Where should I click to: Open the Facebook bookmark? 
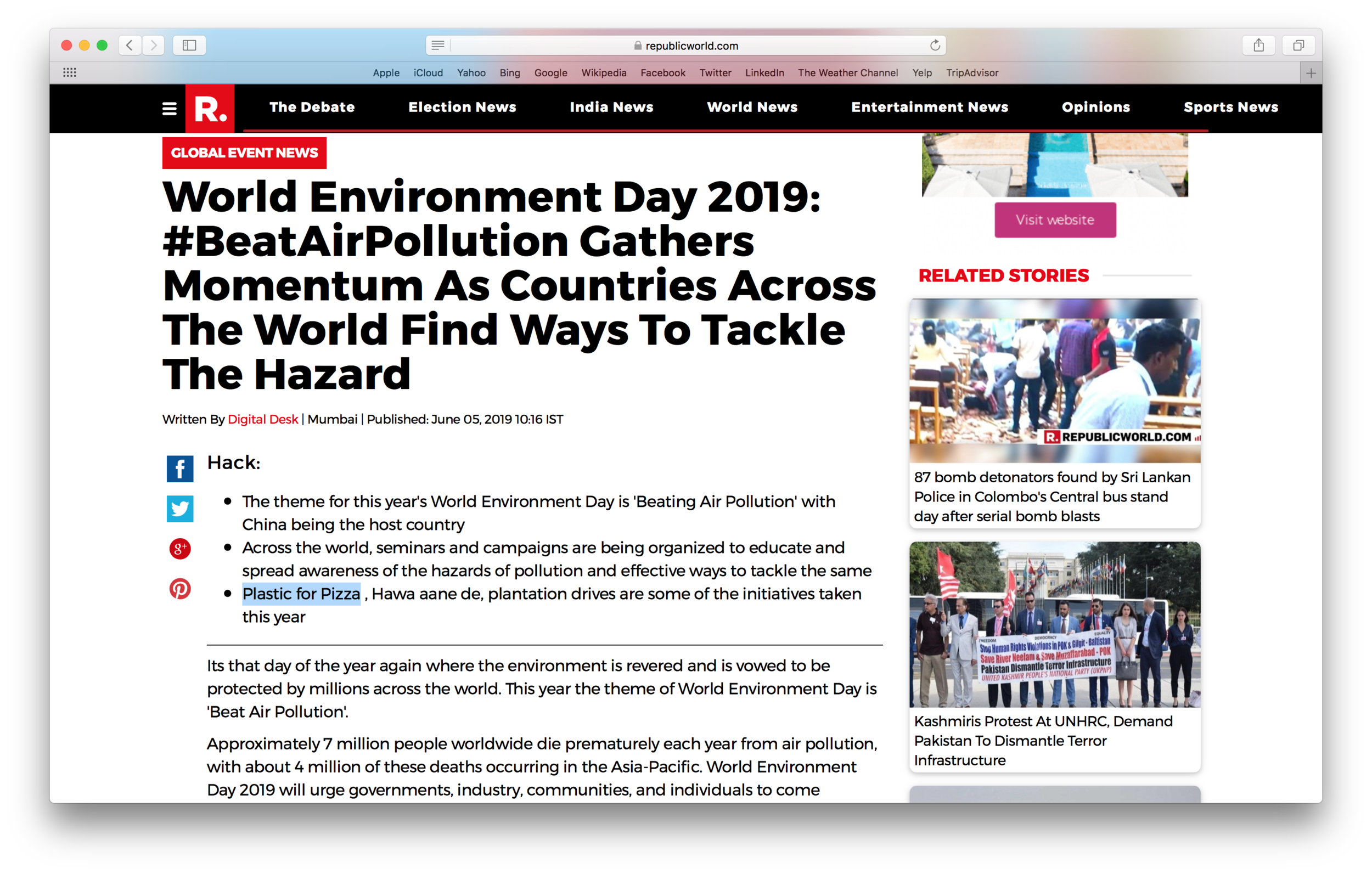coord(662,73)
